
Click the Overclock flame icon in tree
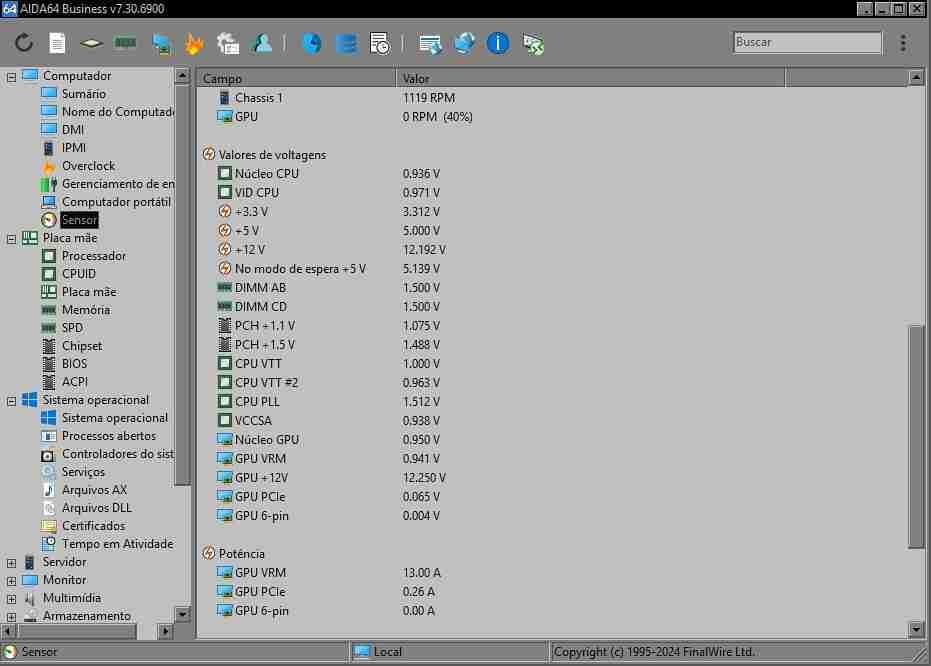49,166
